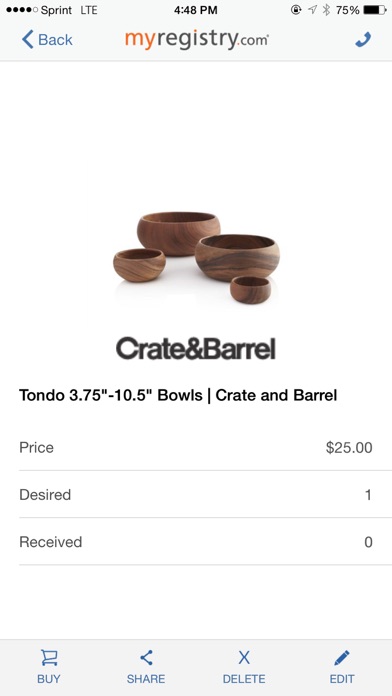The width and height of the screenshot is (392, 696).
Task: Tap the Share icon
Action: [146, 657]
